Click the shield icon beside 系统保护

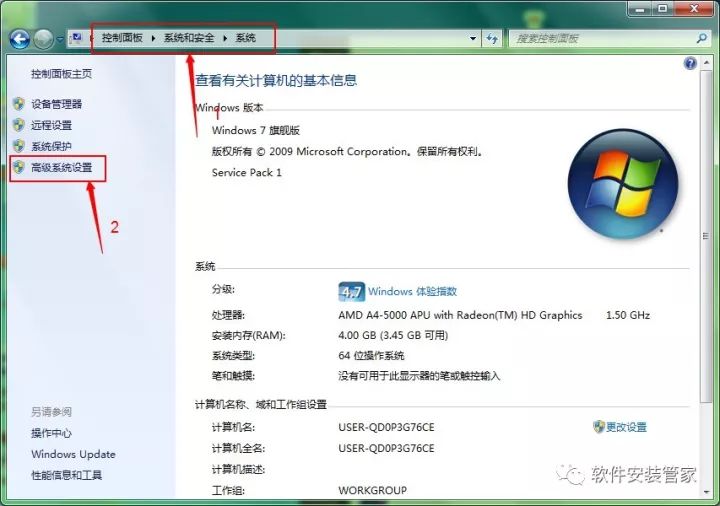point(18,147)
